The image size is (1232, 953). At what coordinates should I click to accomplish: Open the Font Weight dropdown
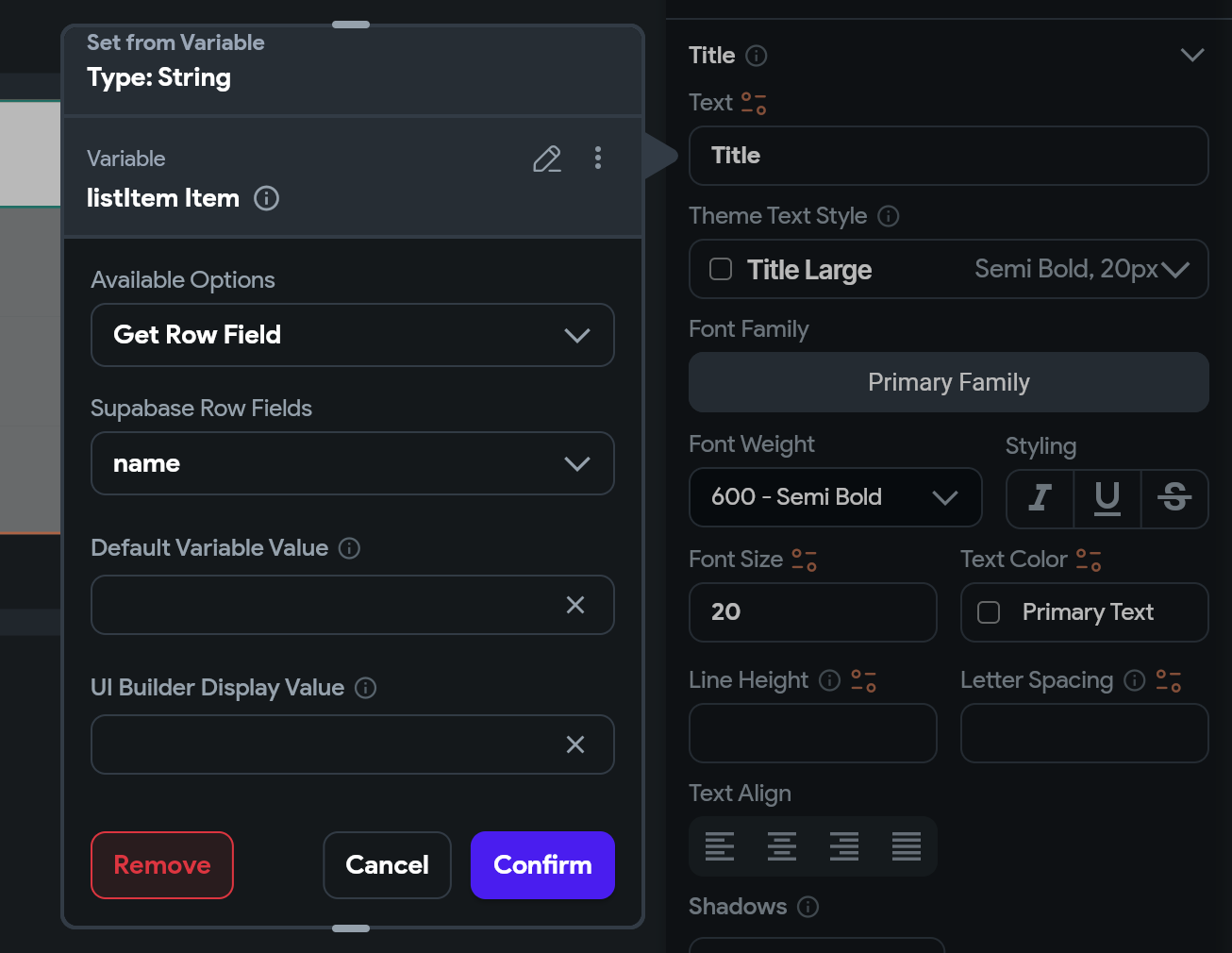(835, 497)
